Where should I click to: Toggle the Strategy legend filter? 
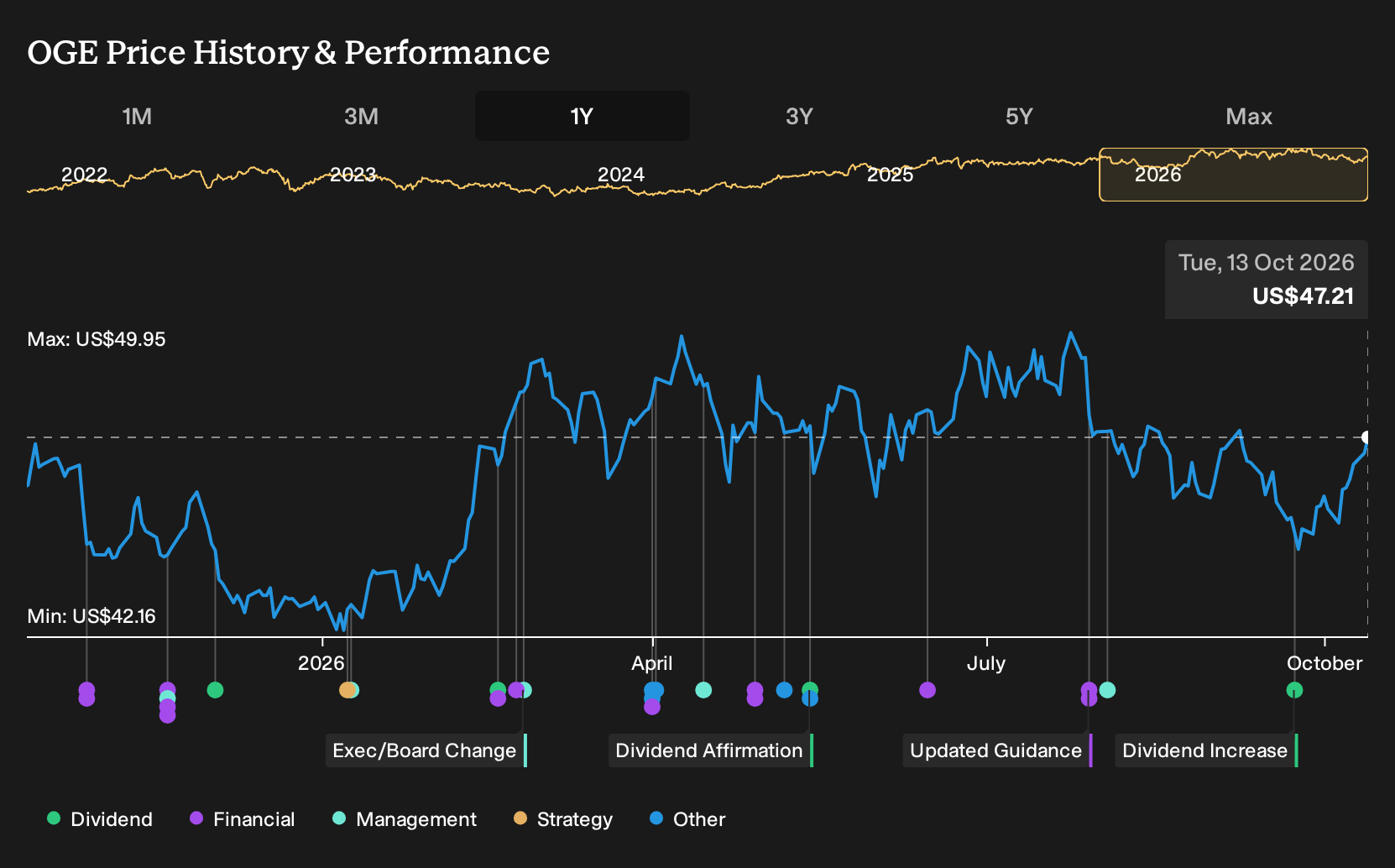click(x=563, y=819)
